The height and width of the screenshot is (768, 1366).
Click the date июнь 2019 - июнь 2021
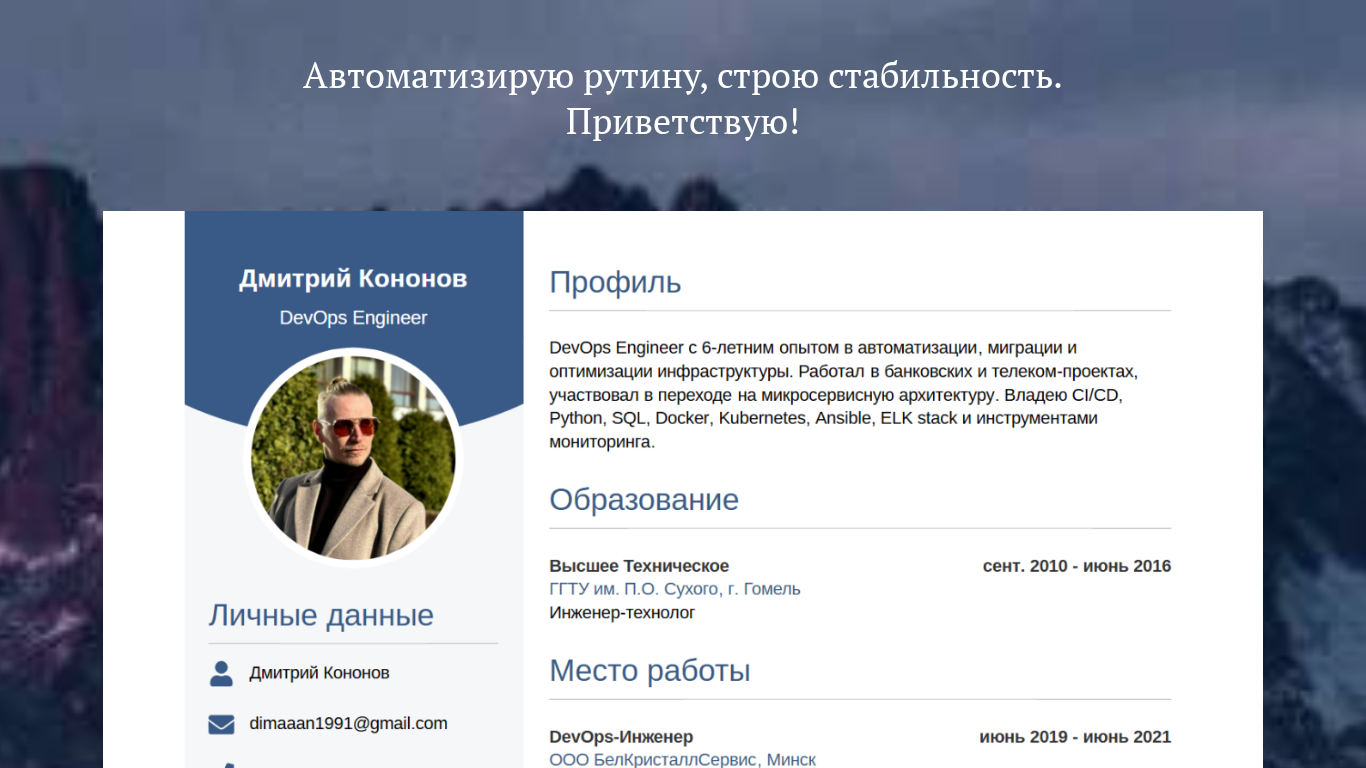[x=1075, y=737]
